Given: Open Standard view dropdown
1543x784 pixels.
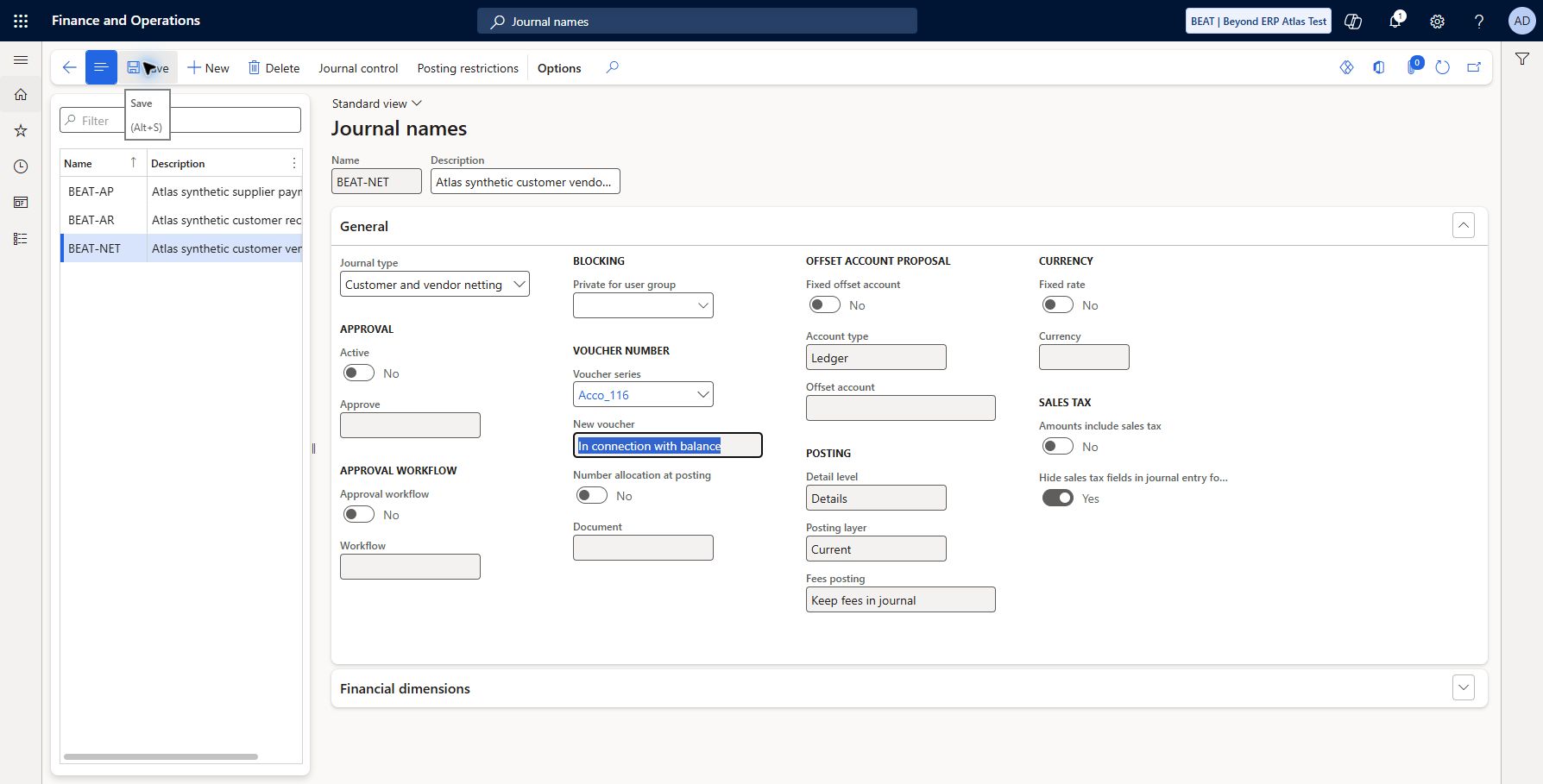Looking at the screenshot, I should pyautogui.click(x=377, y=103).
